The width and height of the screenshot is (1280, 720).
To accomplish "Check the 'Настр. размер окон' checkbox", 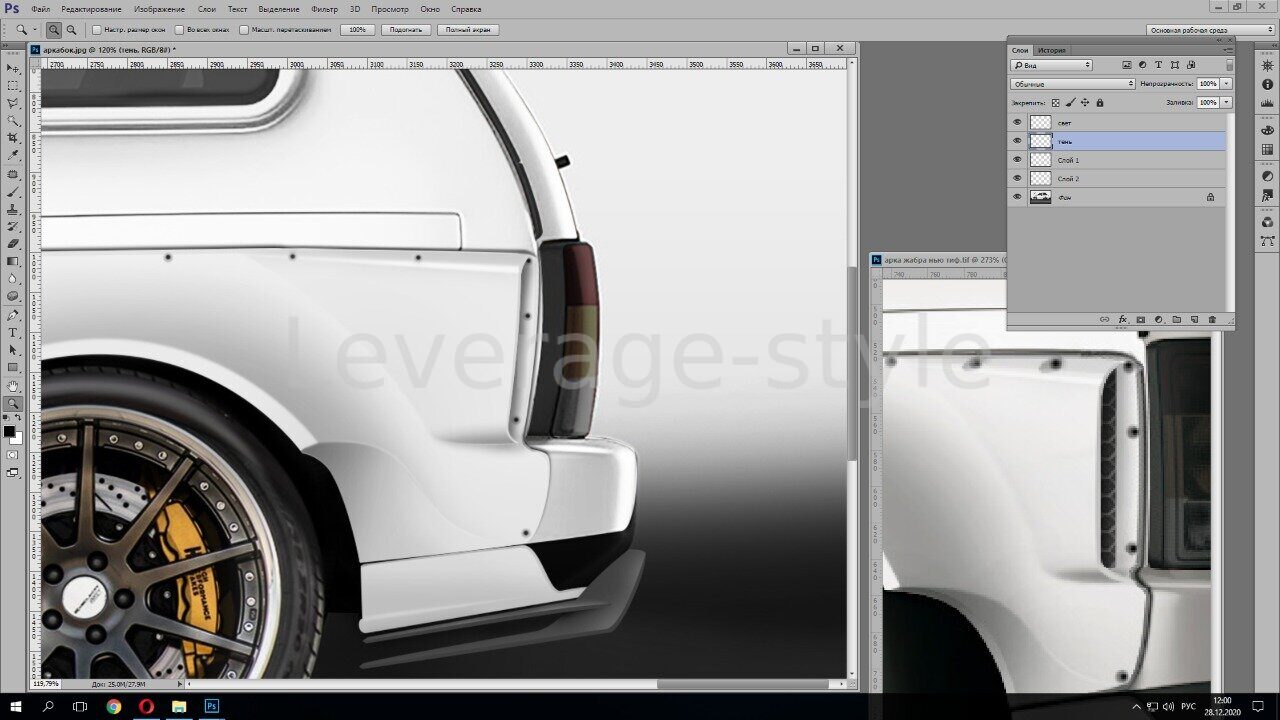I will pyautogui.click(x=97, y=30).
